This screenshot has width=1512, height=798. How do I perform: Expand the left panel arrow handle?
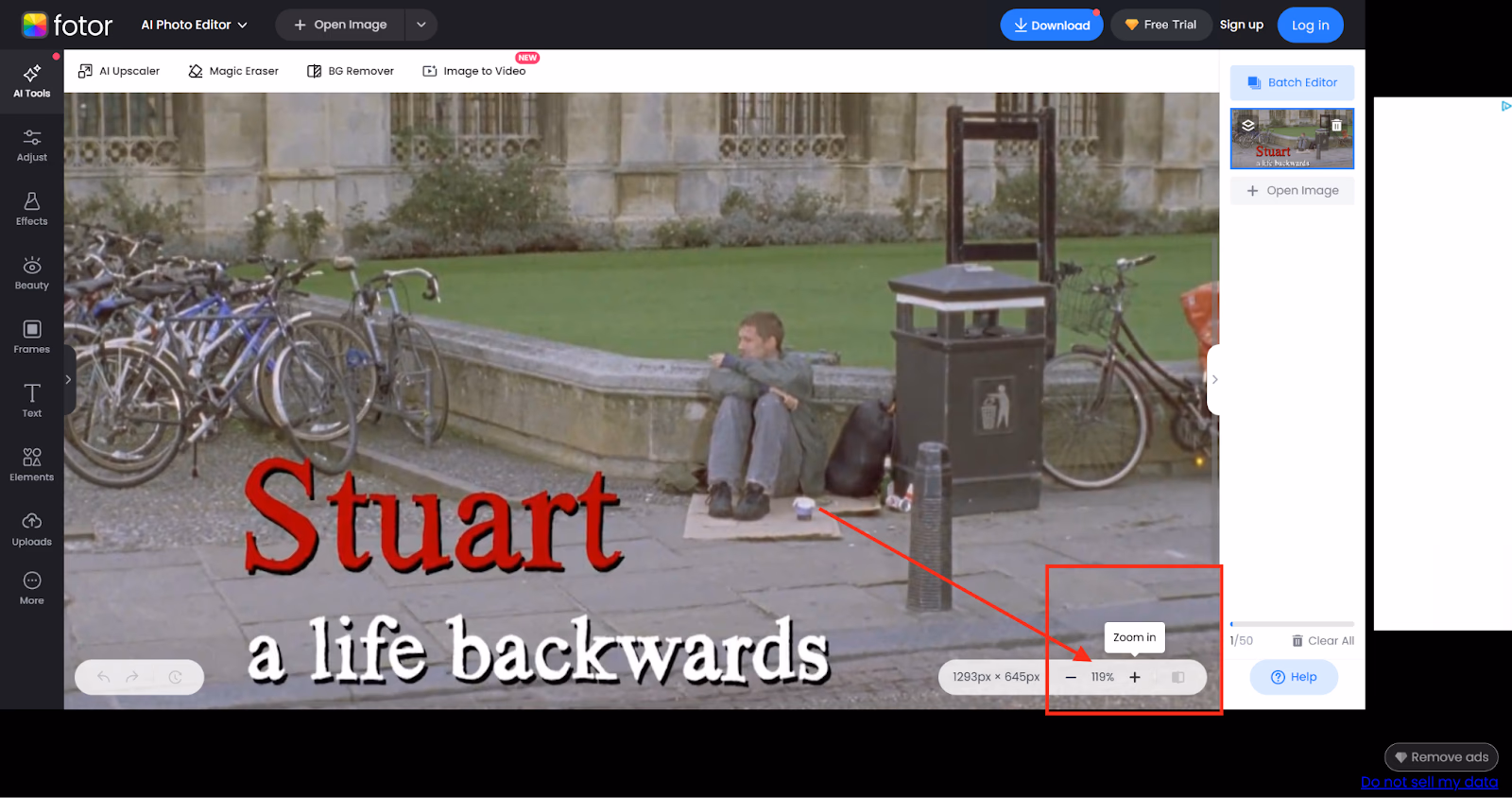tap(68, 379)
